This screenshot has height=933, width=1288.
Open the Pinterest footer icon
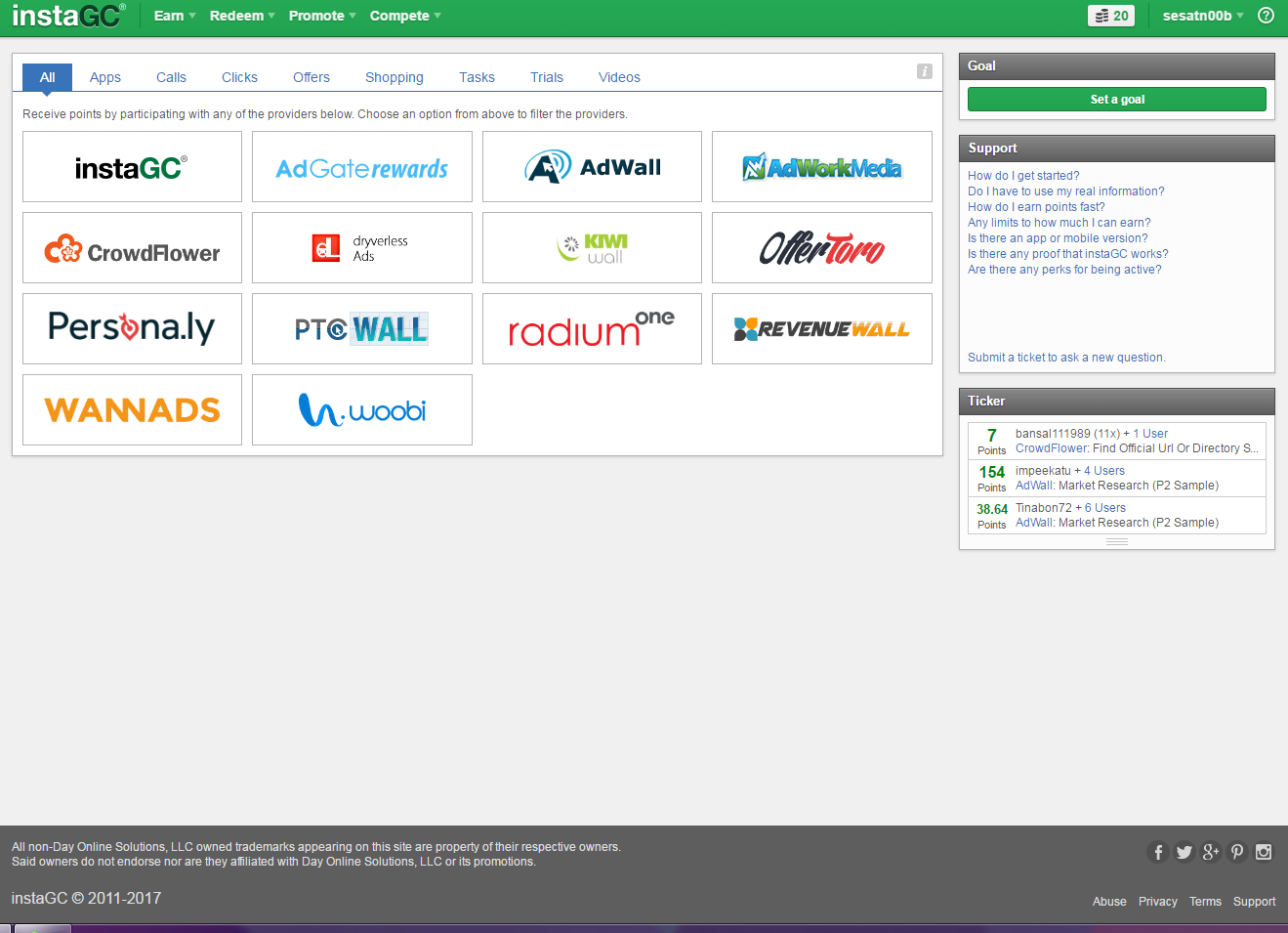point(1237,852)
